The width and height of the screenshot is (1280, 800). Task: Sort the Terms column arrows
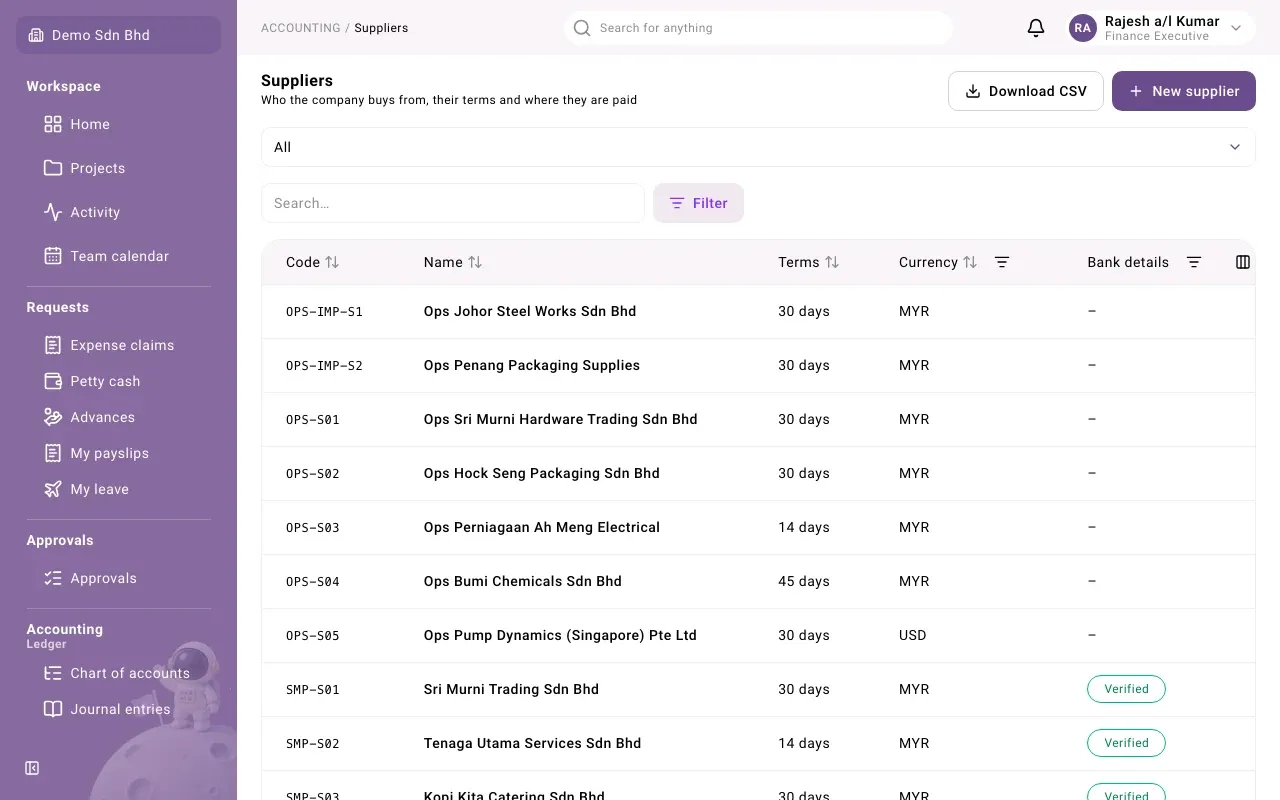coord(832,262)
